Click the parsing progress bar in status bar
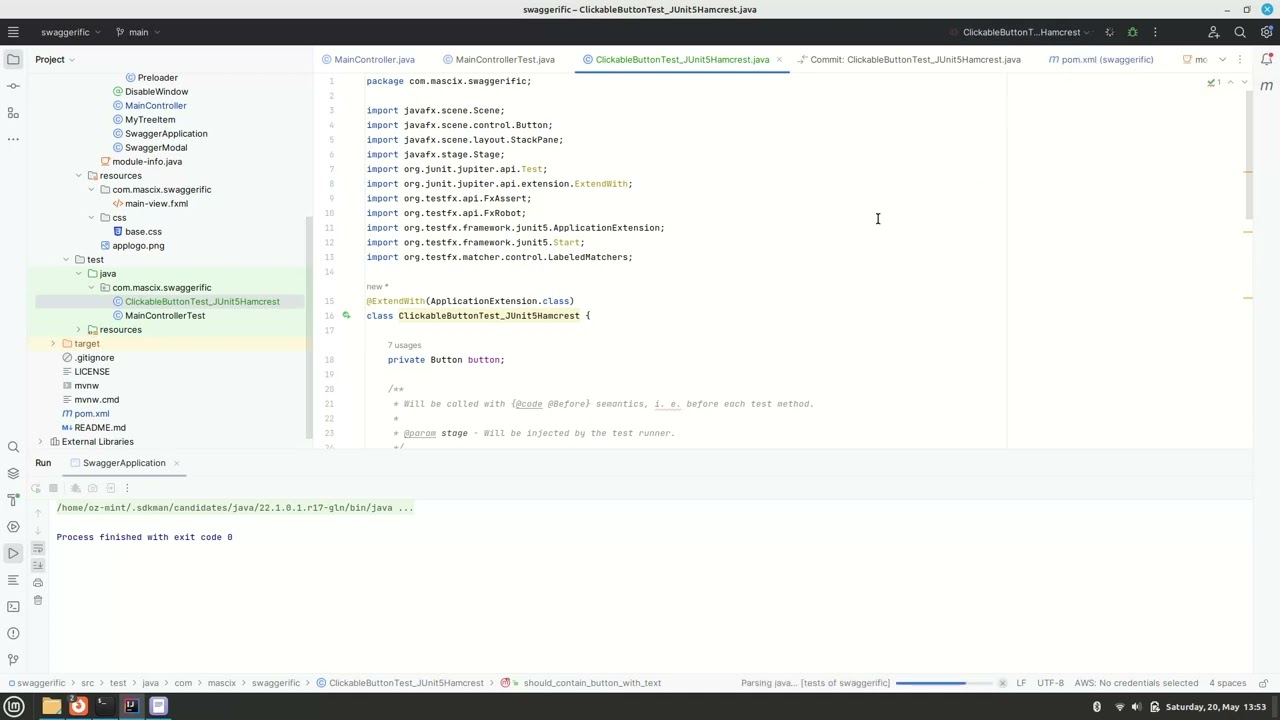The height and width of the screenshot is (720, 1280). (945, 683)
